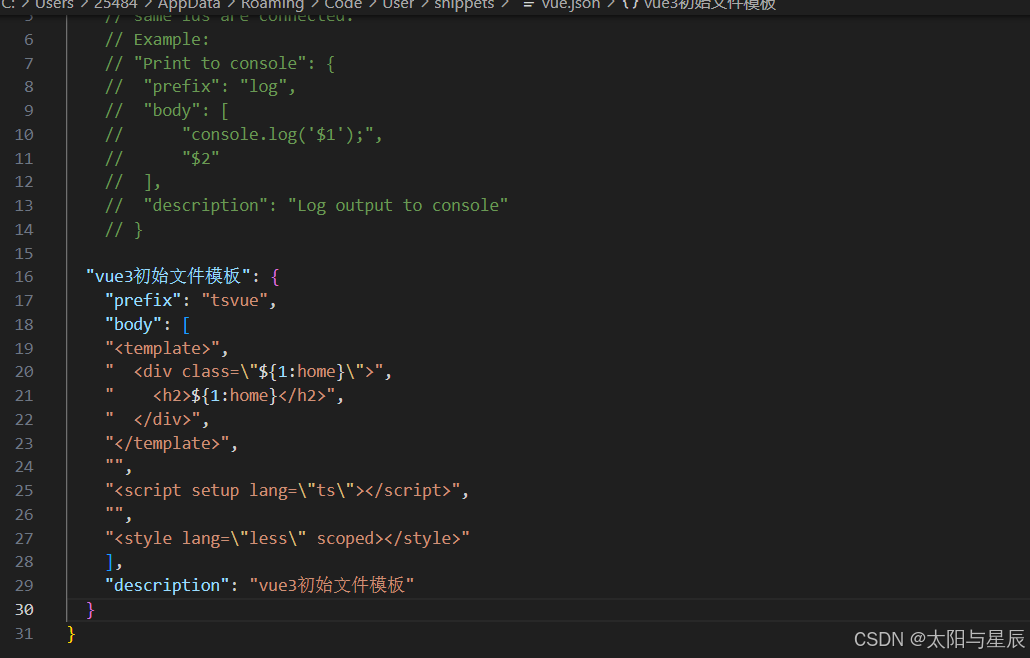Click the commented "$2" placeholder
The width and height of the screenshot is (1030, 658).
click(201, 158)
